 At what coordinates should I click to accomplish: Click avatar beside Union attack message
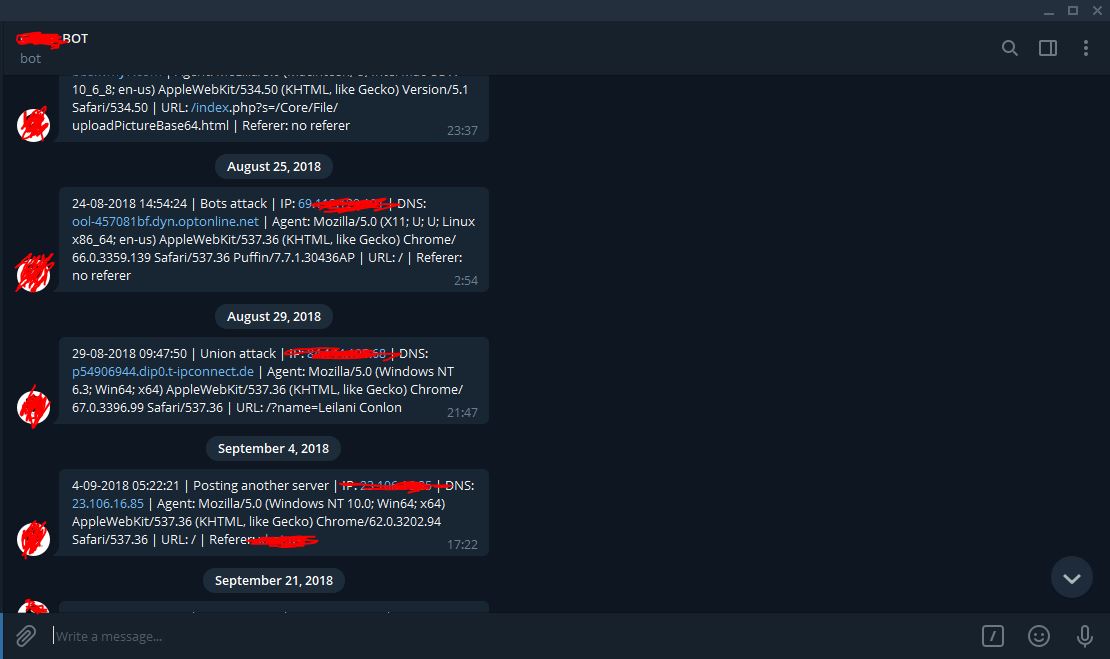point(33,407)
